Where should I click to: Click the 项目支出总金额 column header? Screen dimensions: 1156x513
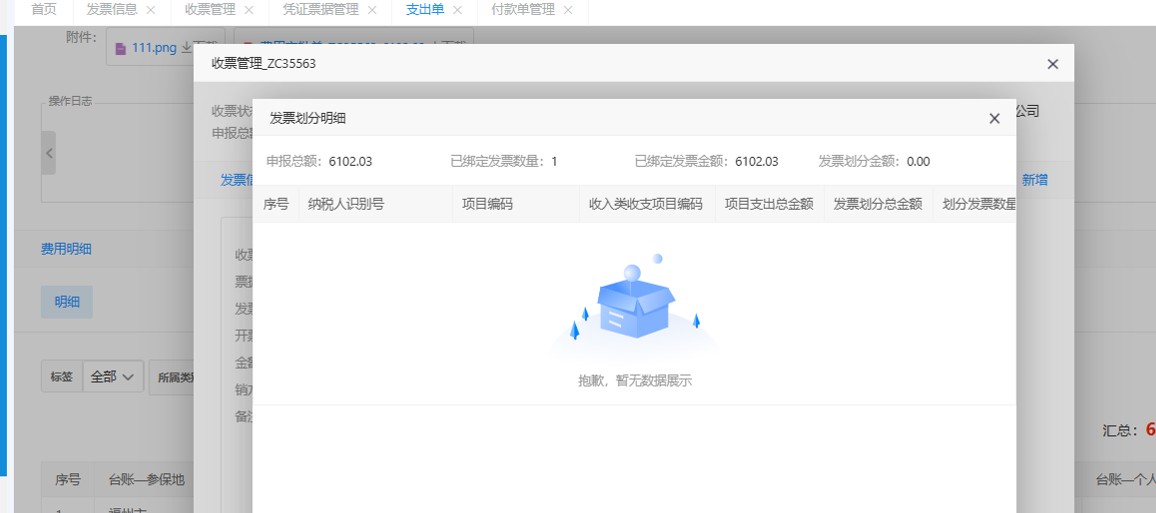point(769,204)
